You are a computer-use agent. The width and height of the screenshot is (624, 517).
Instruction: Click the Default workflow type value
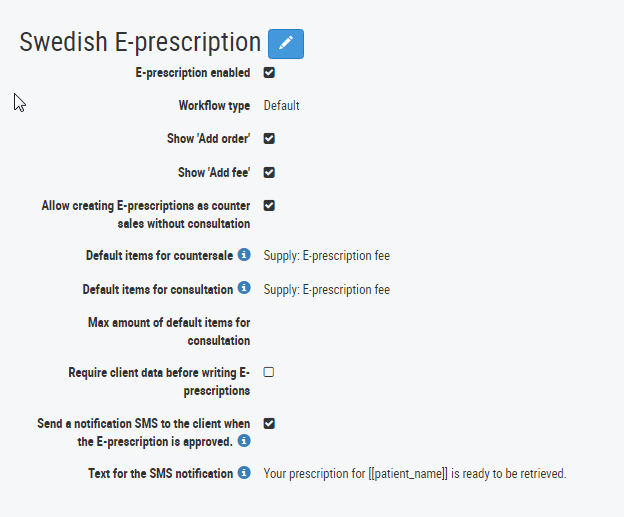(x=281, y=105)
